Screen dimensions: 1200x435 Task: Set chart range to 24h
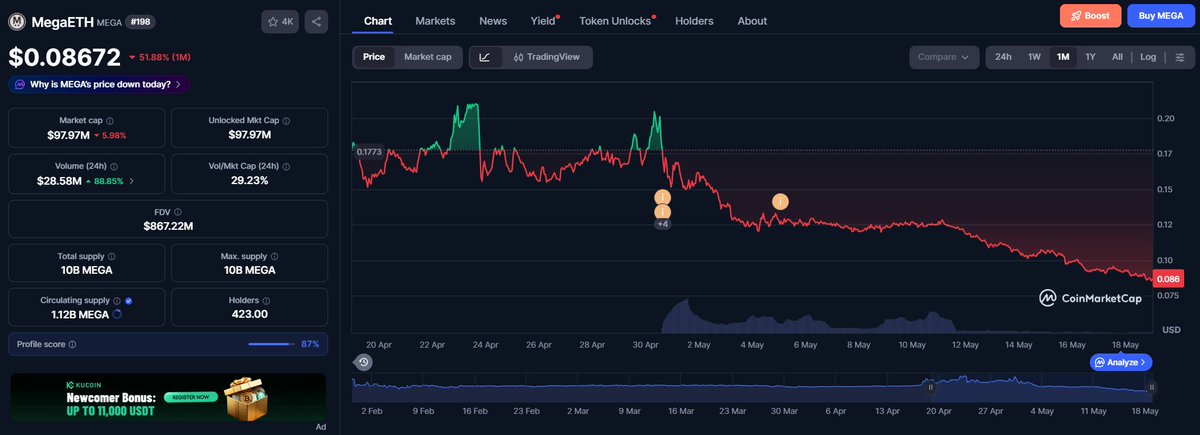(1003, 57)
